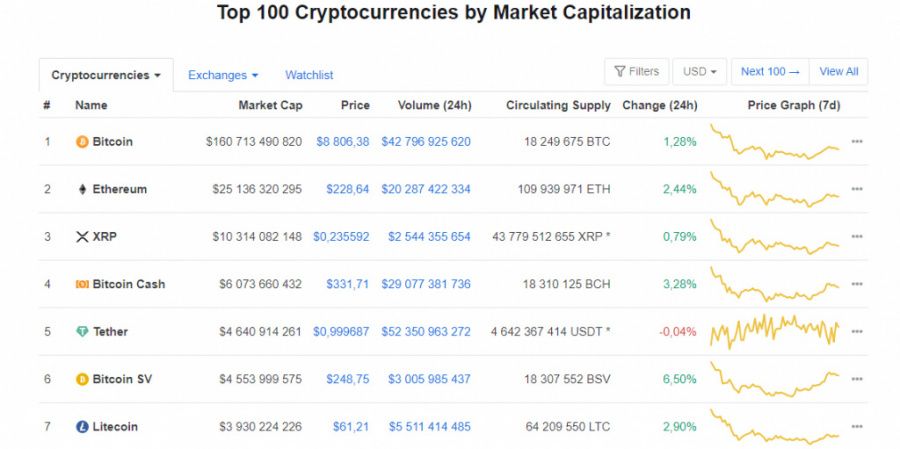Expand the Exchanges dropdown
Viewport: 900px width, 449px height.
[223, 75]
